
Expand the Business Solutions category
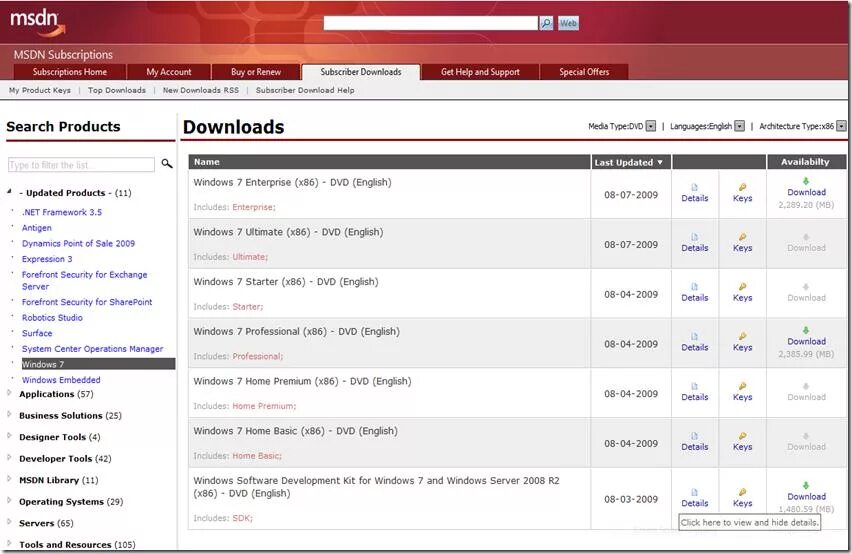coord(9,414)
